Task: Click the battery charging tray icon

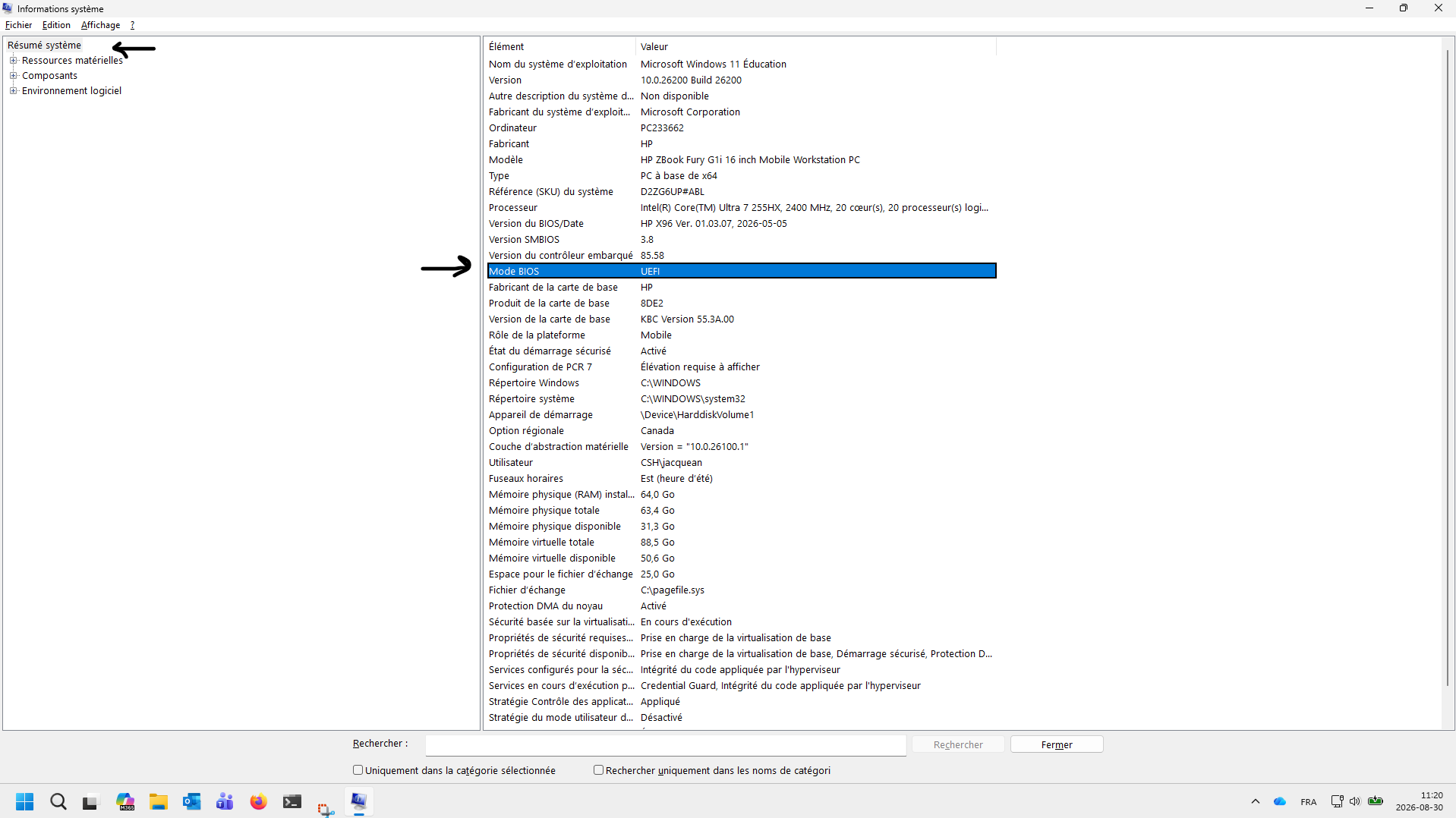Action: coord(1376,801)
